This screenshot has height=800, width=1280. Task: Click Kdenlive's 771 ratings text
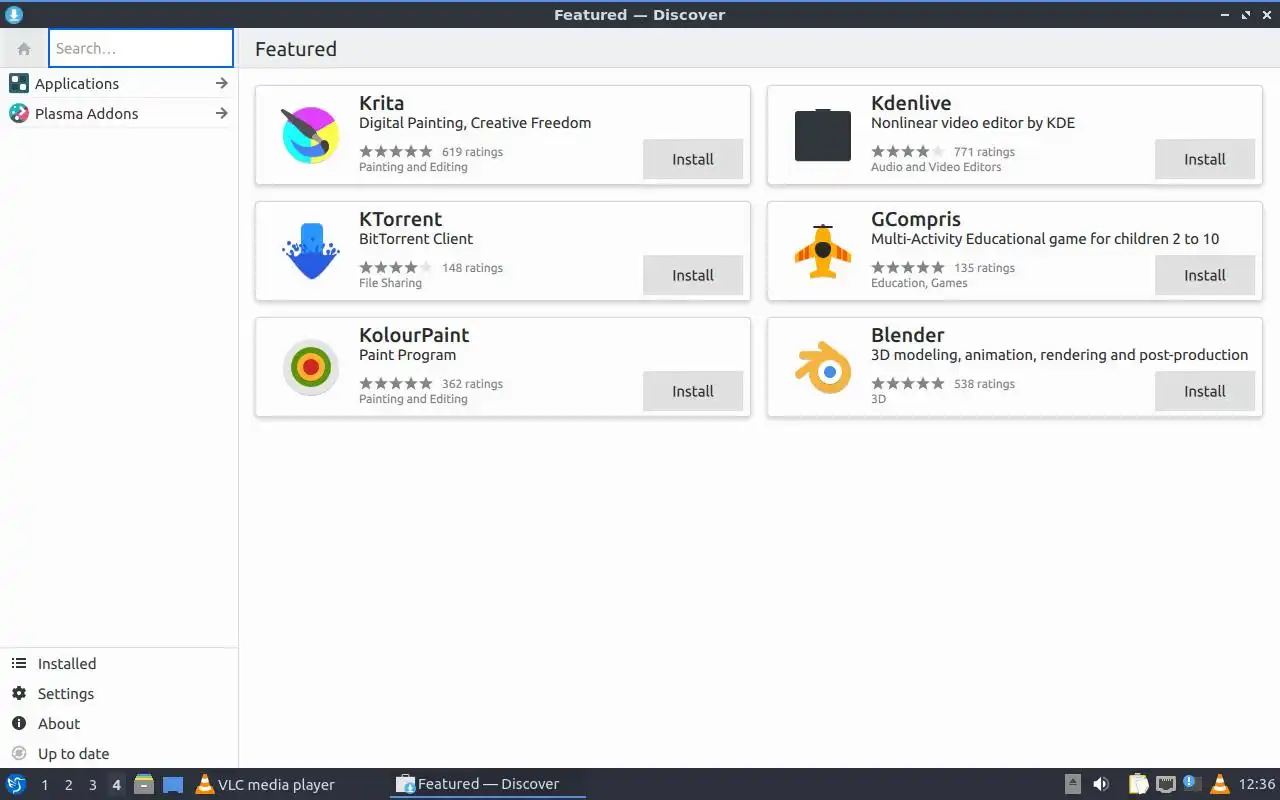coord(984,152)
